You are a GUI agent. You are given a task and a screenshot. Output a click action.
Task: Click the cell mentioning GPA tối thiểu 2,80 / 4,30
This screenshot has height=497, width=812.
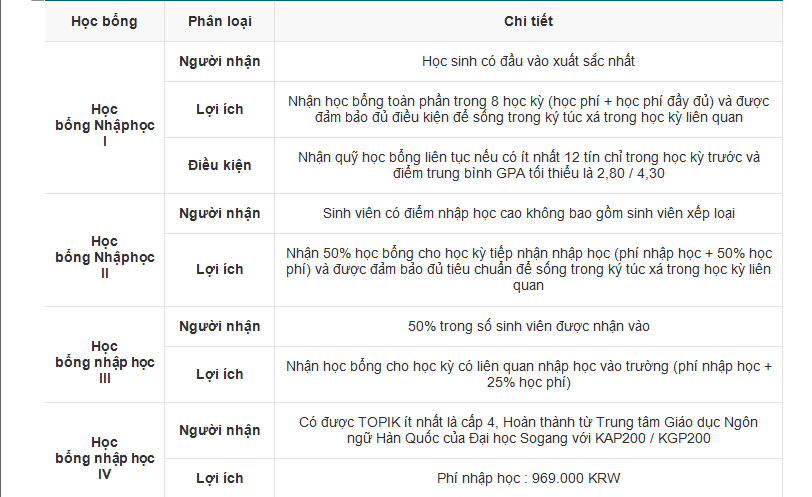click(528, 165)
